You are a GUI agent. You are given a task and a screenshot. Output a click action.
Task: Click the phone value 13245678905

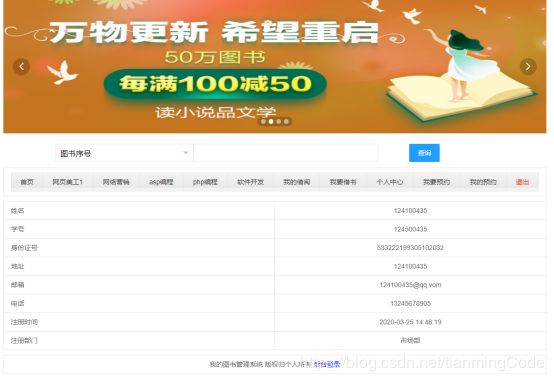click(x=410, y=303)
